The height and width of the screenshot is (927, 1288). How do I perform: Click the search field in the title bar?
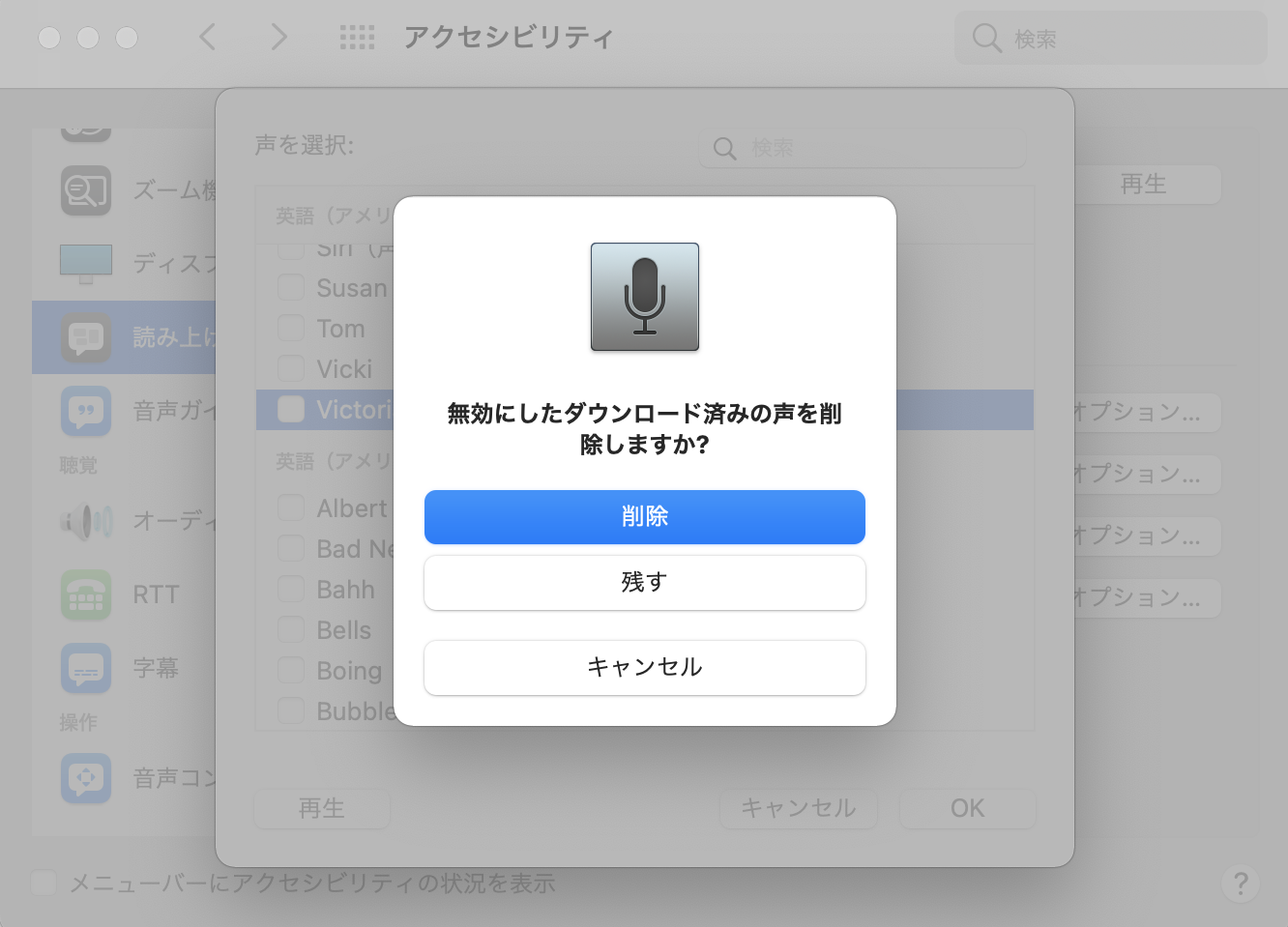coord(1110,38)
